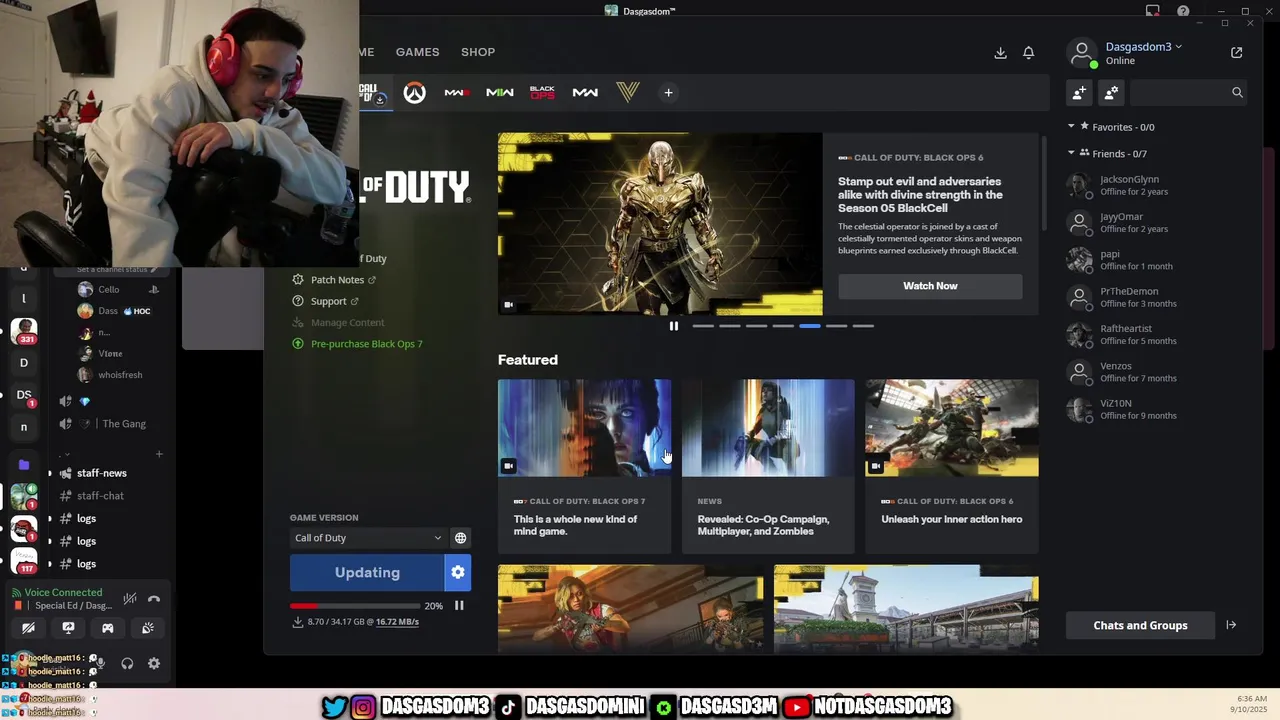Image resolution: width=1280 pixels, height=720 pixels.
Task: Start a Discord activity controller icon
Action: (x=107, y=628)
